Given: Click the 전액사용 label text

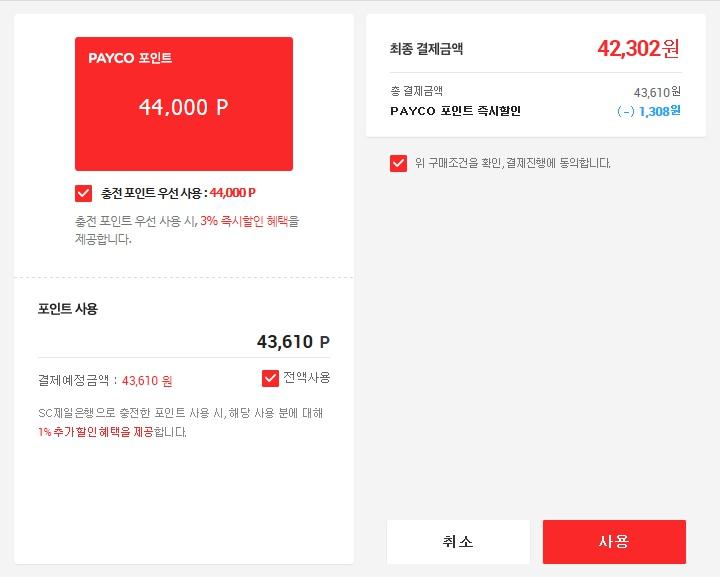Looking at the screenshot, I should pyautogui.click(x=306, y=378).
